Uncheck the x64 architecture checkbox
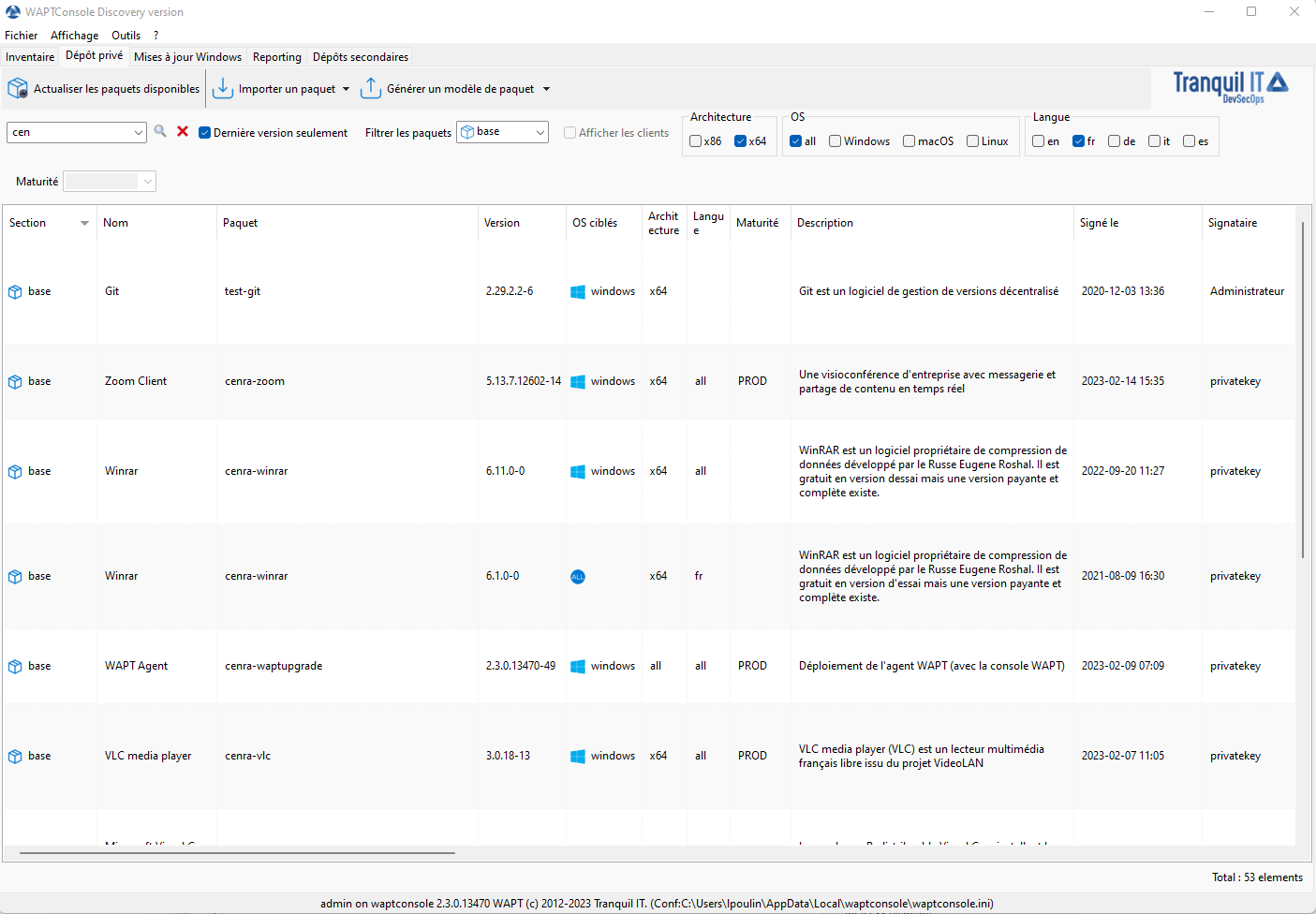The height and width of the screenshot is (914, 1316). click(x=740, y=141)
